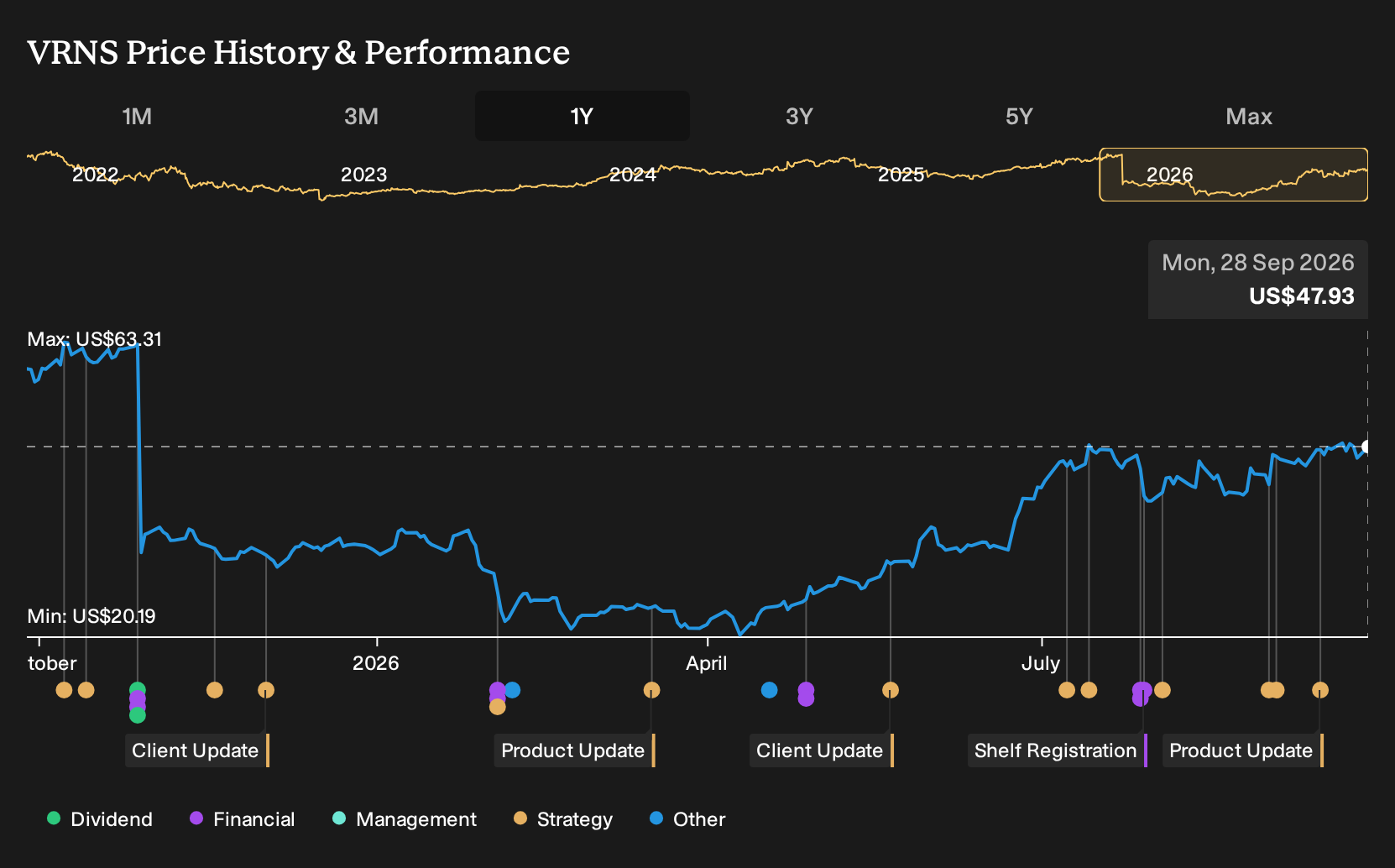Toggle the Financial legend filter
The height and width of the screenshot is (868, 1395).
click(243, 819)
